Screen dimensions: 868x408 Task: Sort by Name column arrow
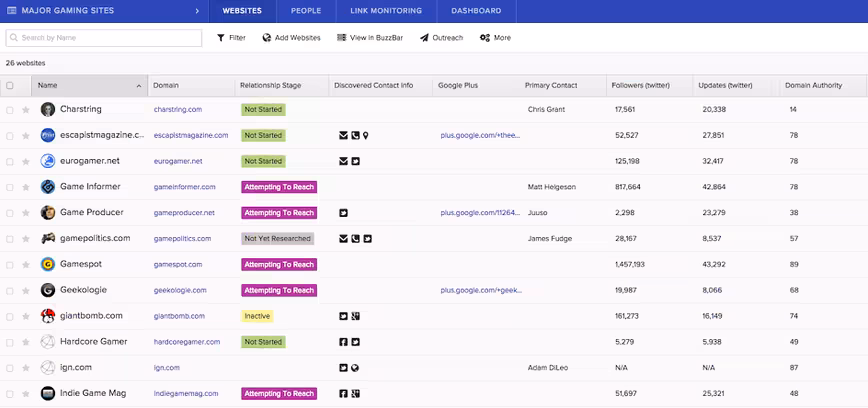[x=138, y=86]
